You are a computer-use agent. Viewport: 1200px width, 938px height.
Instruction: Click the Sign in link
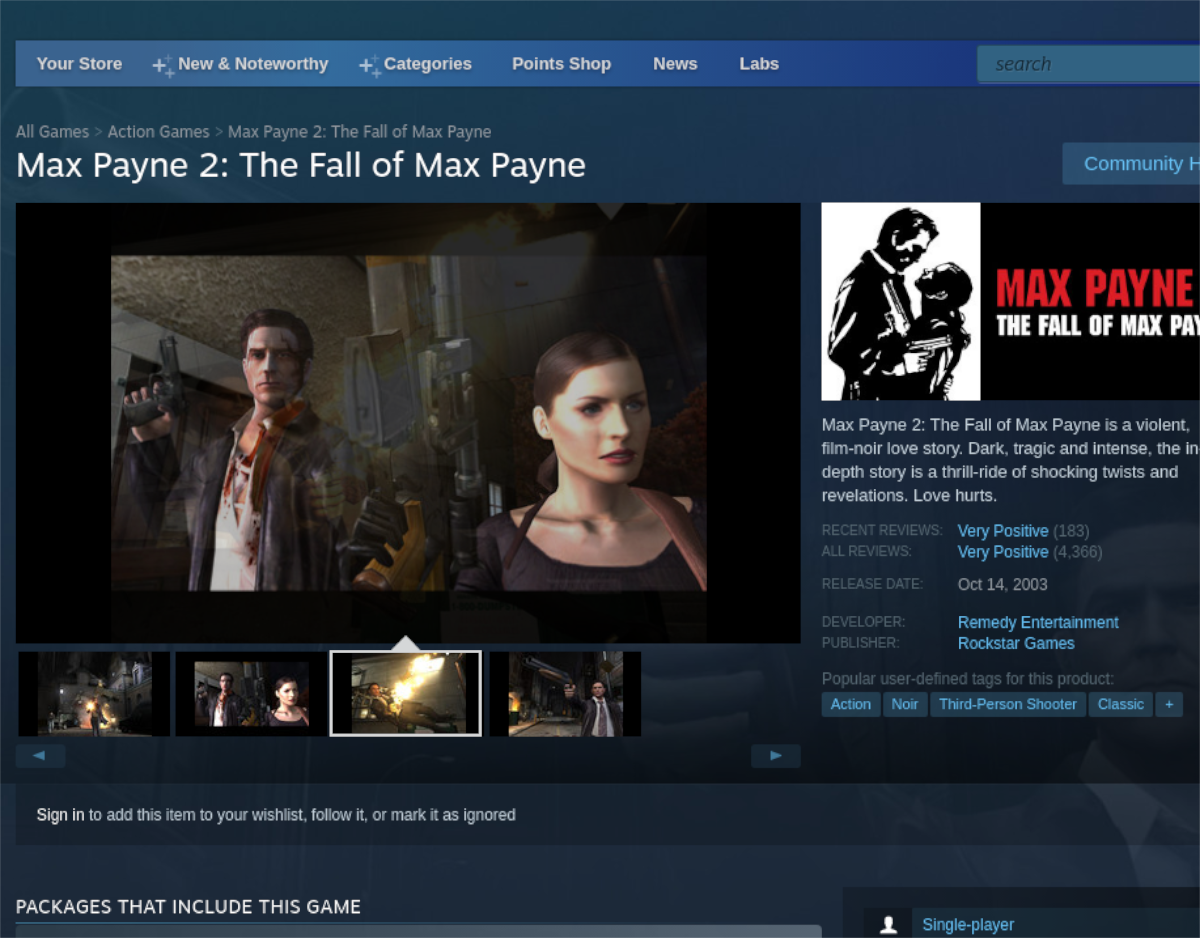click(60, 815)
